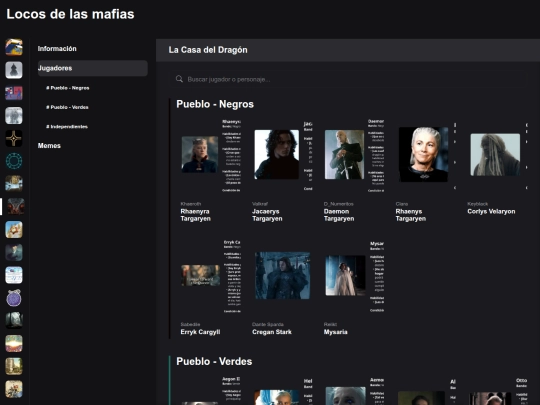Open the gold four-point star icon
The image size is (540, 405).
point(14,138)
